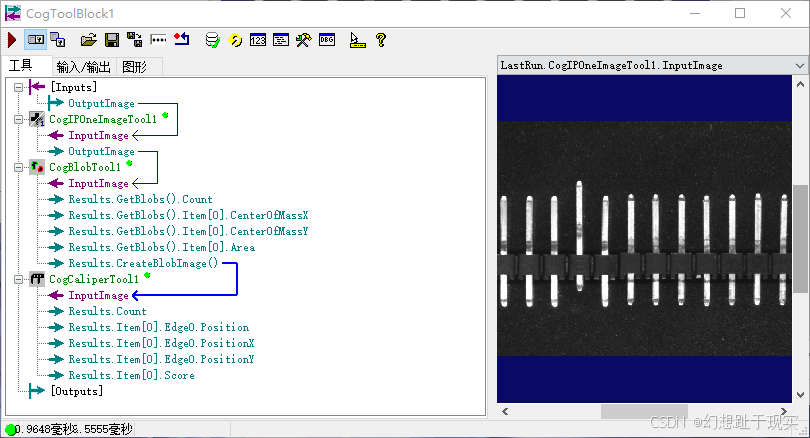The image size is (810, 438).
Task: Click the CogIPOneImageTool1 tool icon
Action: (x=37, y=119)
